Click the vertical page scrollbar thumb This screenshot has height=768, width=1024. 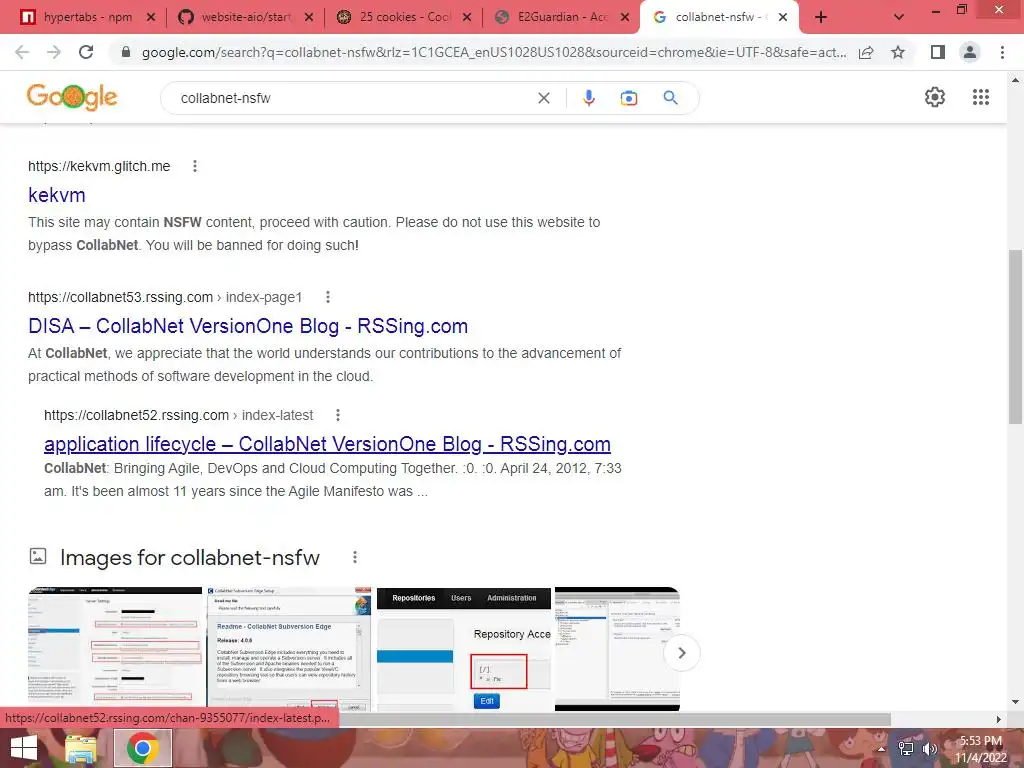tap(1015, 336)
